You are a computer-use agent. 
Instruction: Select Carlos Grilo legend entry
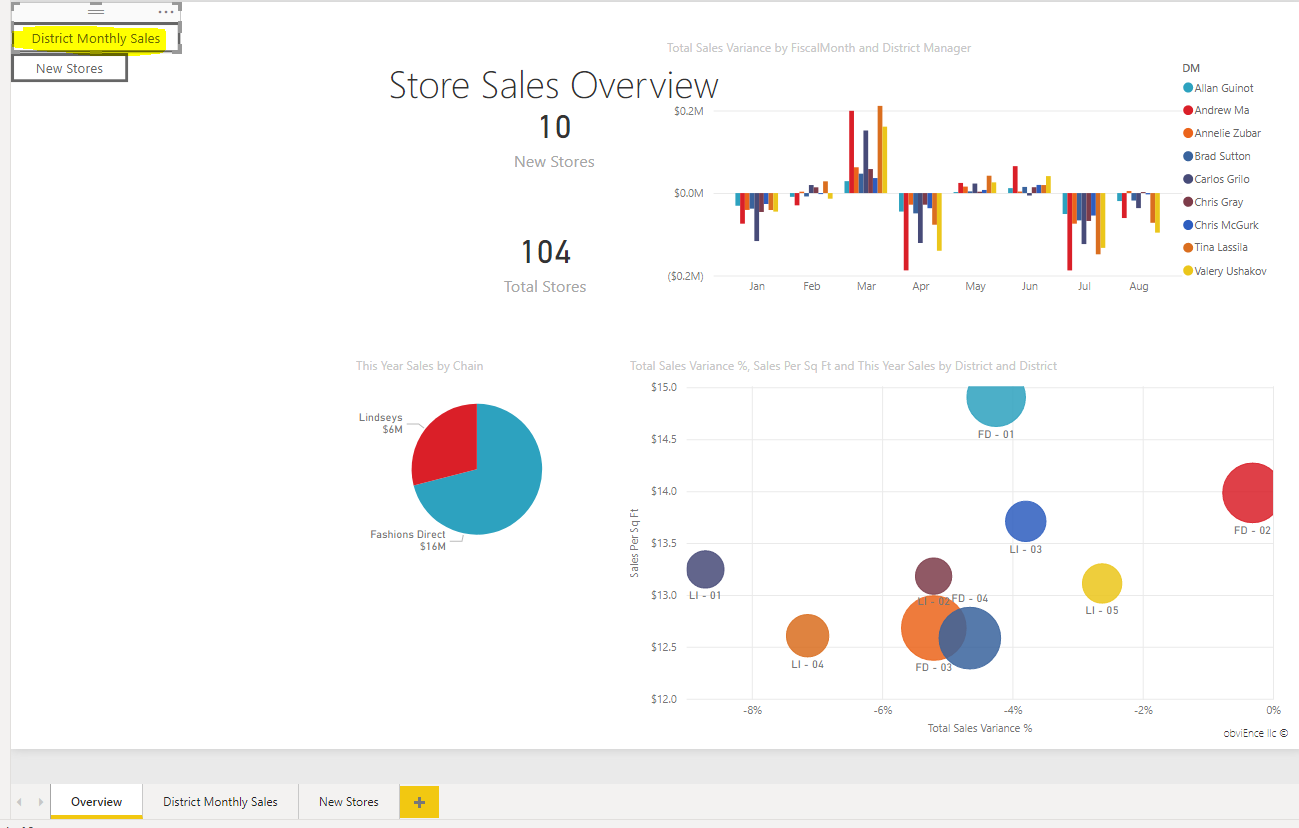tap(1216, 179)
